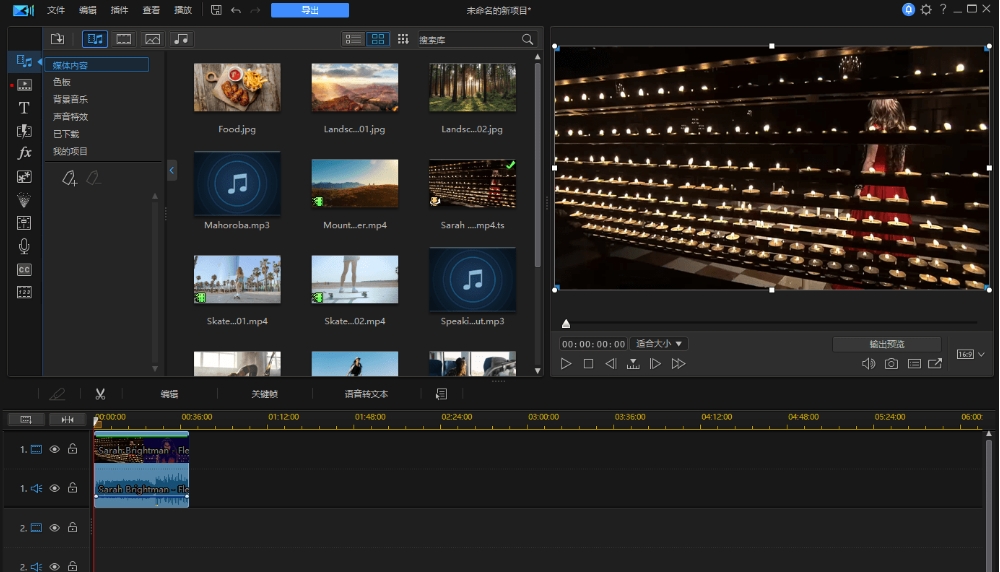Image resolution: width=1000 pixels, height=572 pixels.
Task: Collapse the library side panel arrow
Action: (171, 171)
